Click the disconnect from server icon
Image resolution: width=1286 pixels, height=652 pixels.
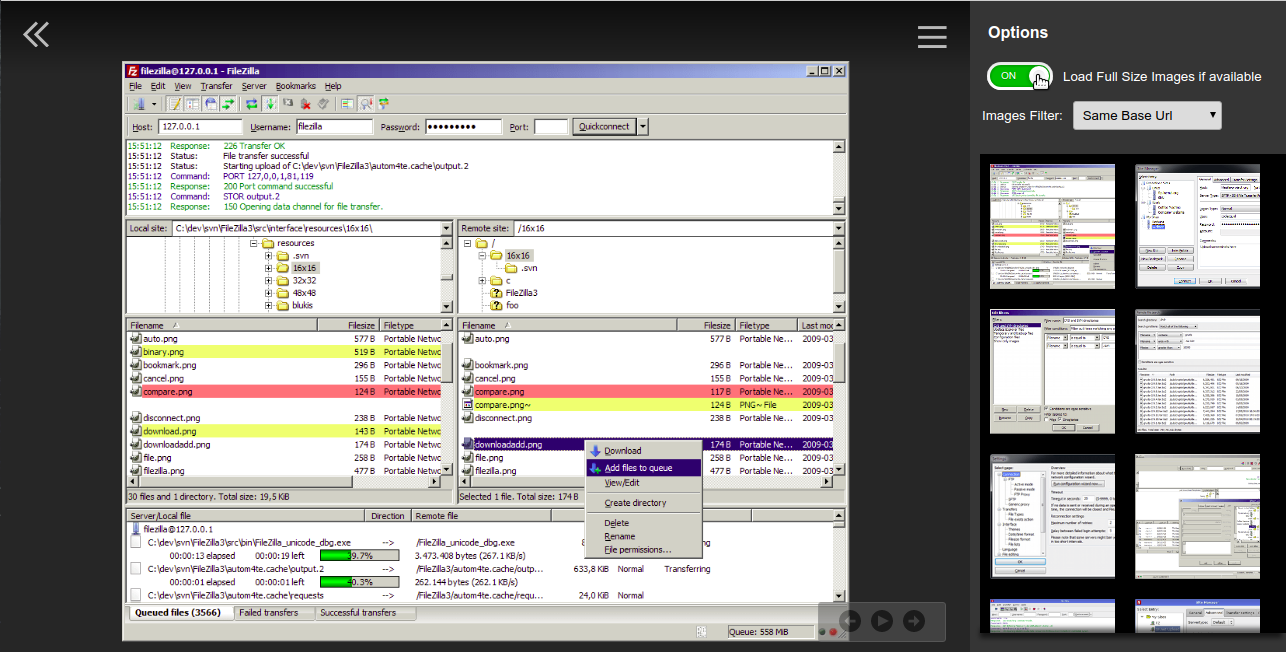coord(306,103)
